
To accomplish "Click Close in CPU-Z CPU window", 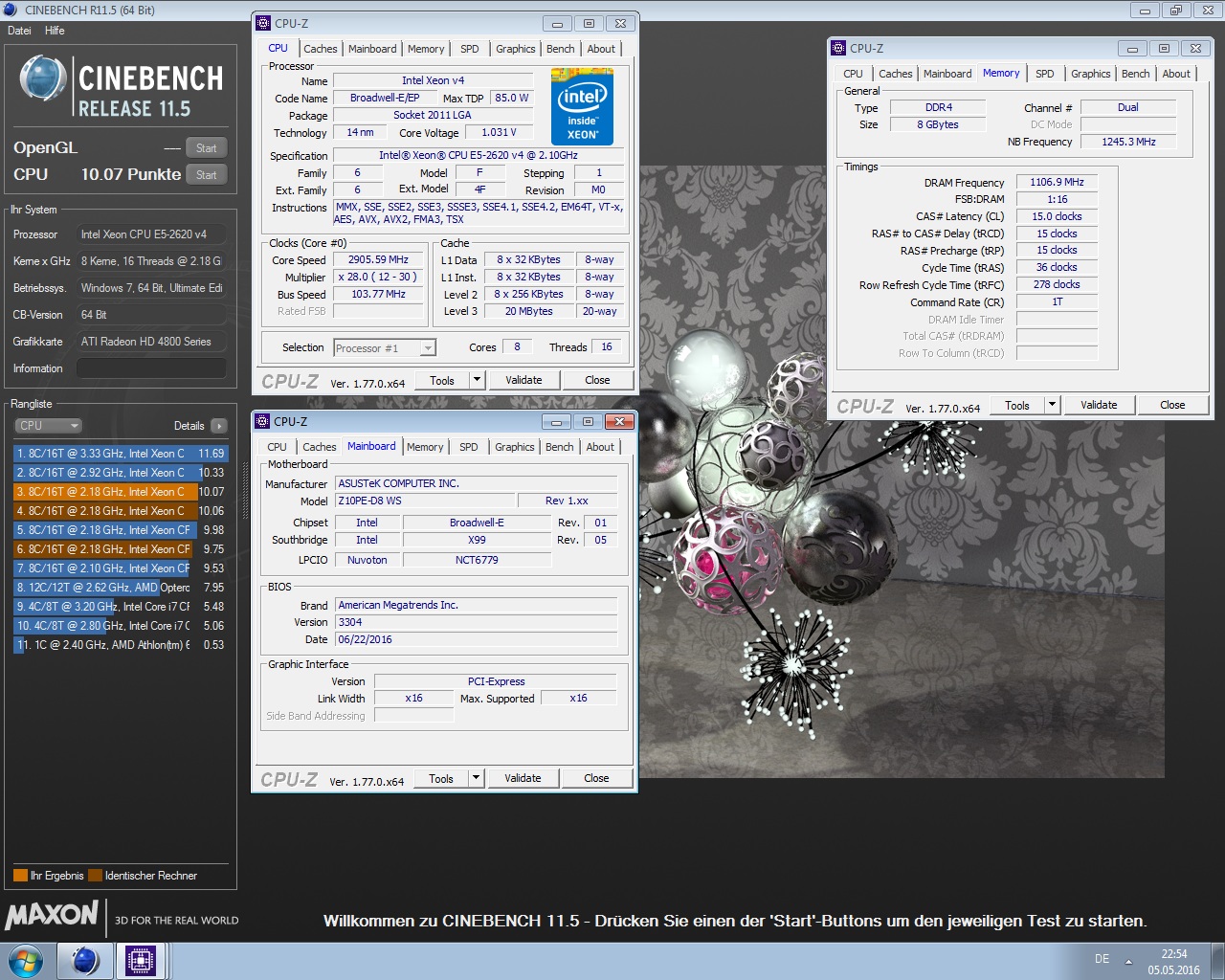I will (597, 380).
